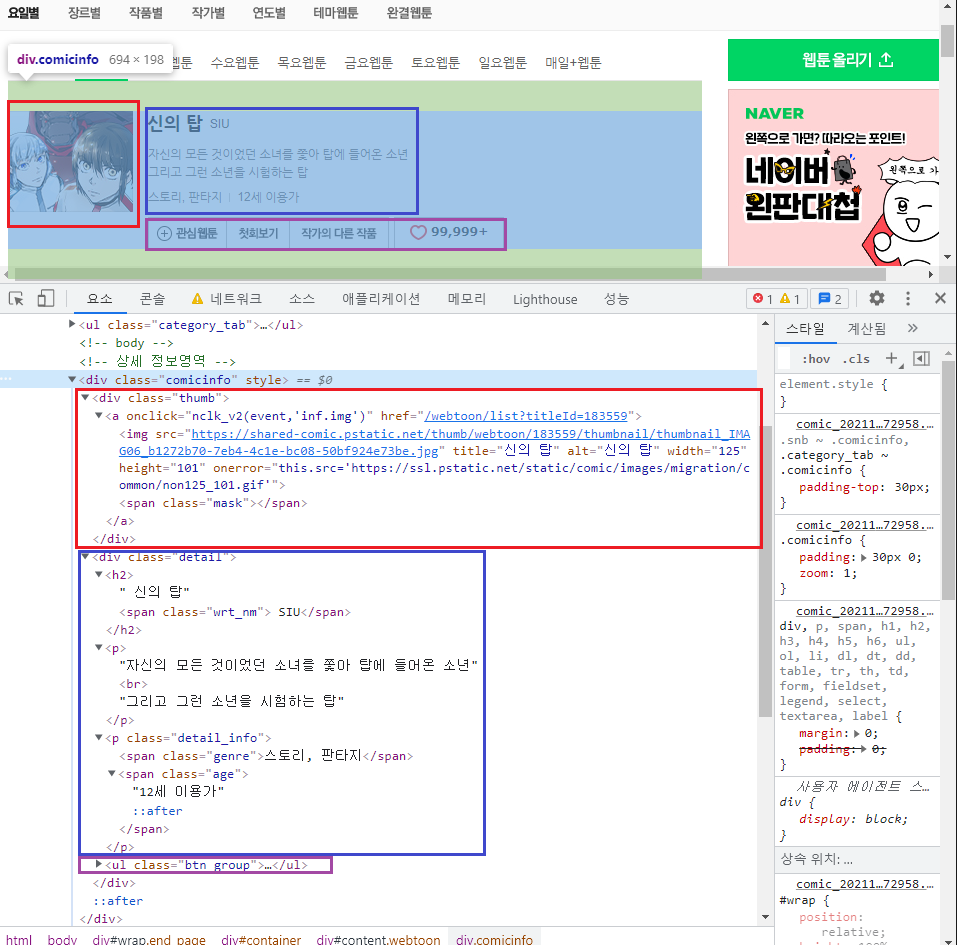The height and width of the screenshot is (945, 957).
Task: Toggle :hov element state panel
Action: coord(816,359)
